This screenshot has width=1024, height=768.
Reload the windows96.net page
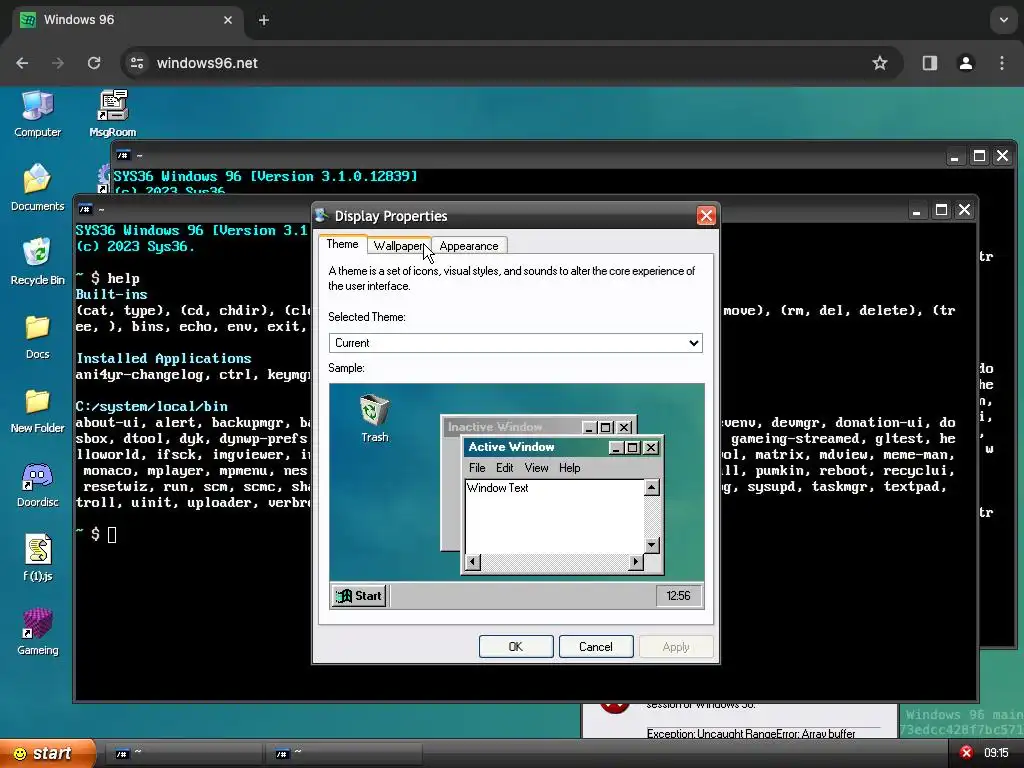pos(94,63)
